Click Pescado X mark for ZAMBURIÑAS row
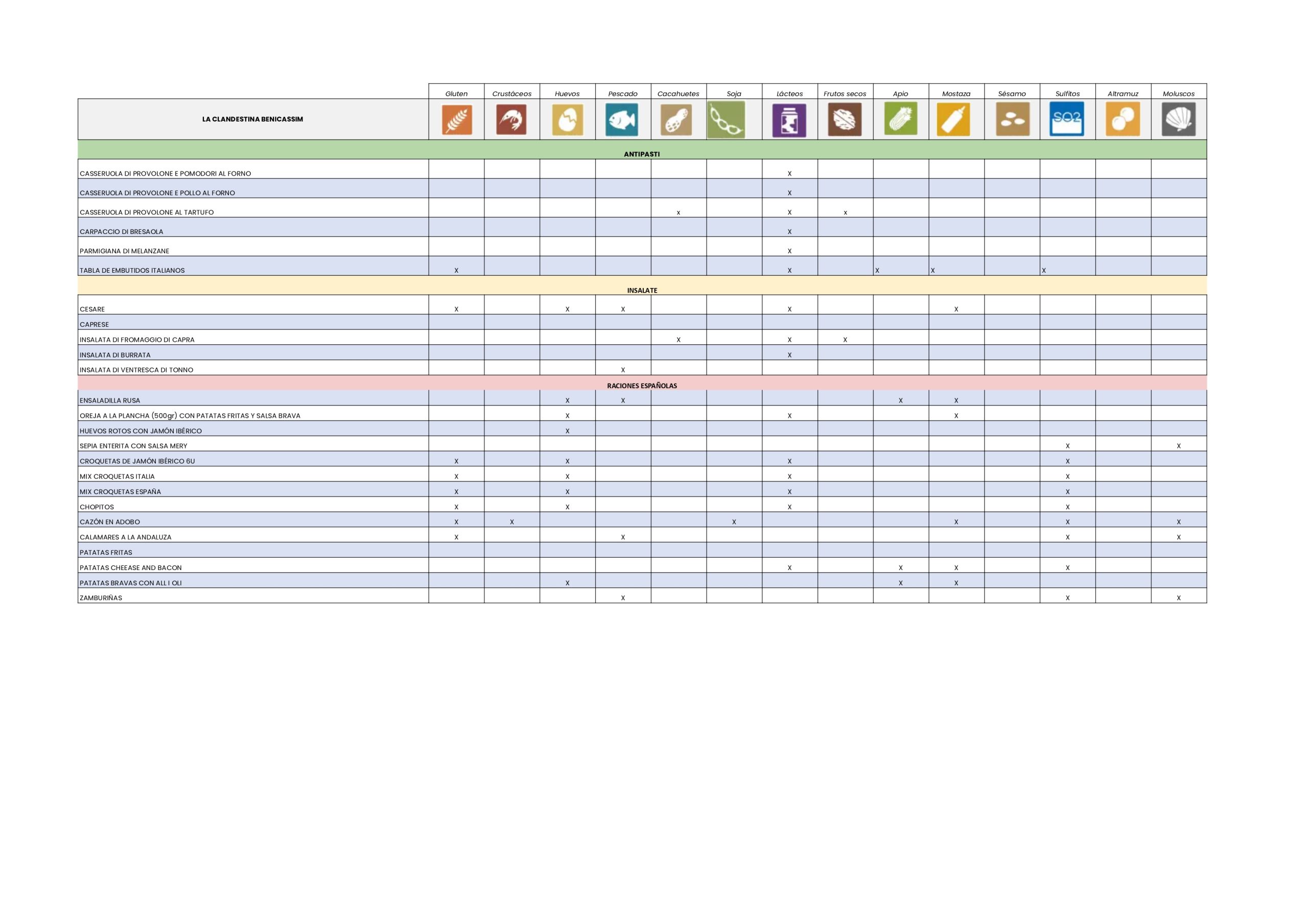This screenshot has width=1308, height=924. click(623, 598)
